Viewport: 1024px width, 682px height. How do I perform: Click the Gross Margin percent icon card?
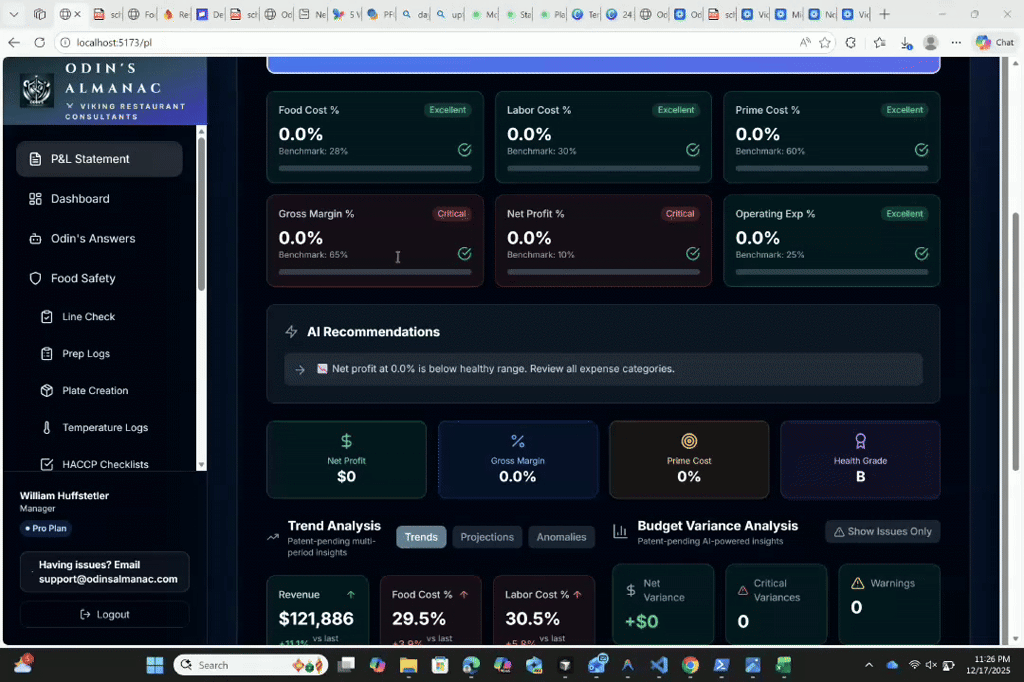[x=518, y=460]
